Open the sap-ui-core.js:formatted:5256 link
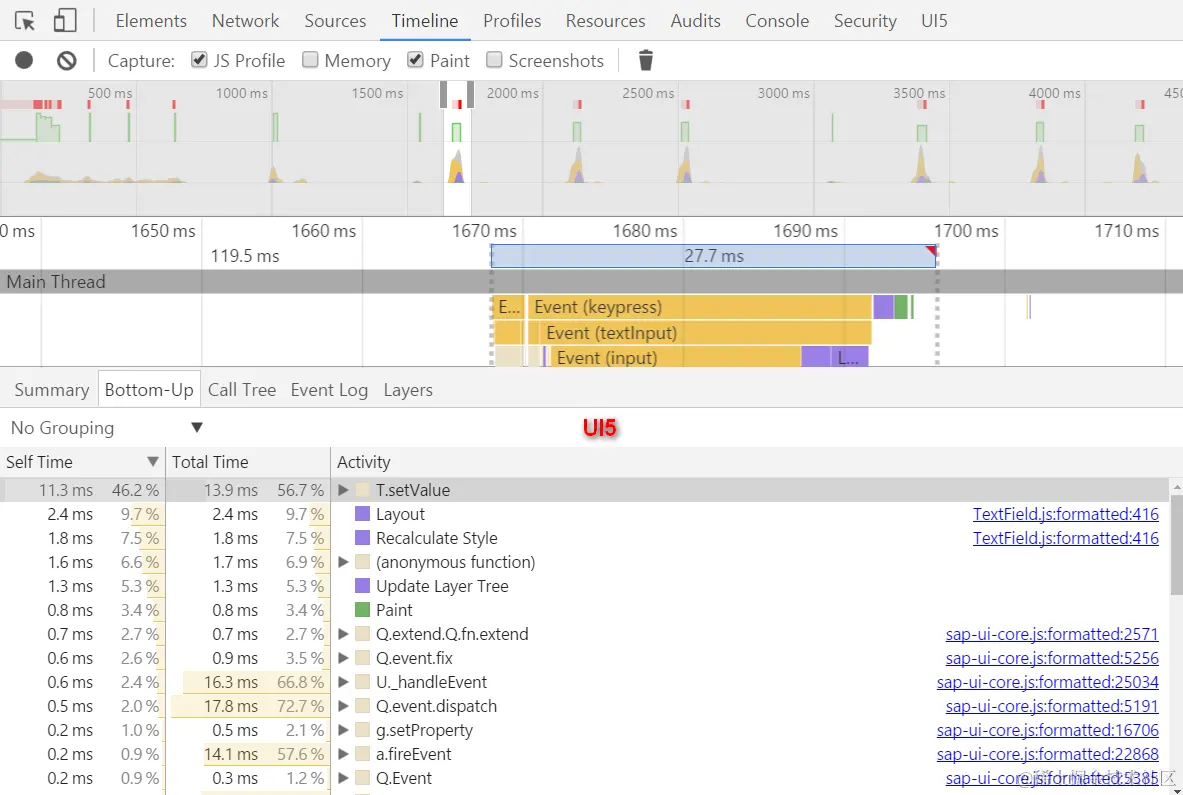1183x795 pixels. point(1052,658)
